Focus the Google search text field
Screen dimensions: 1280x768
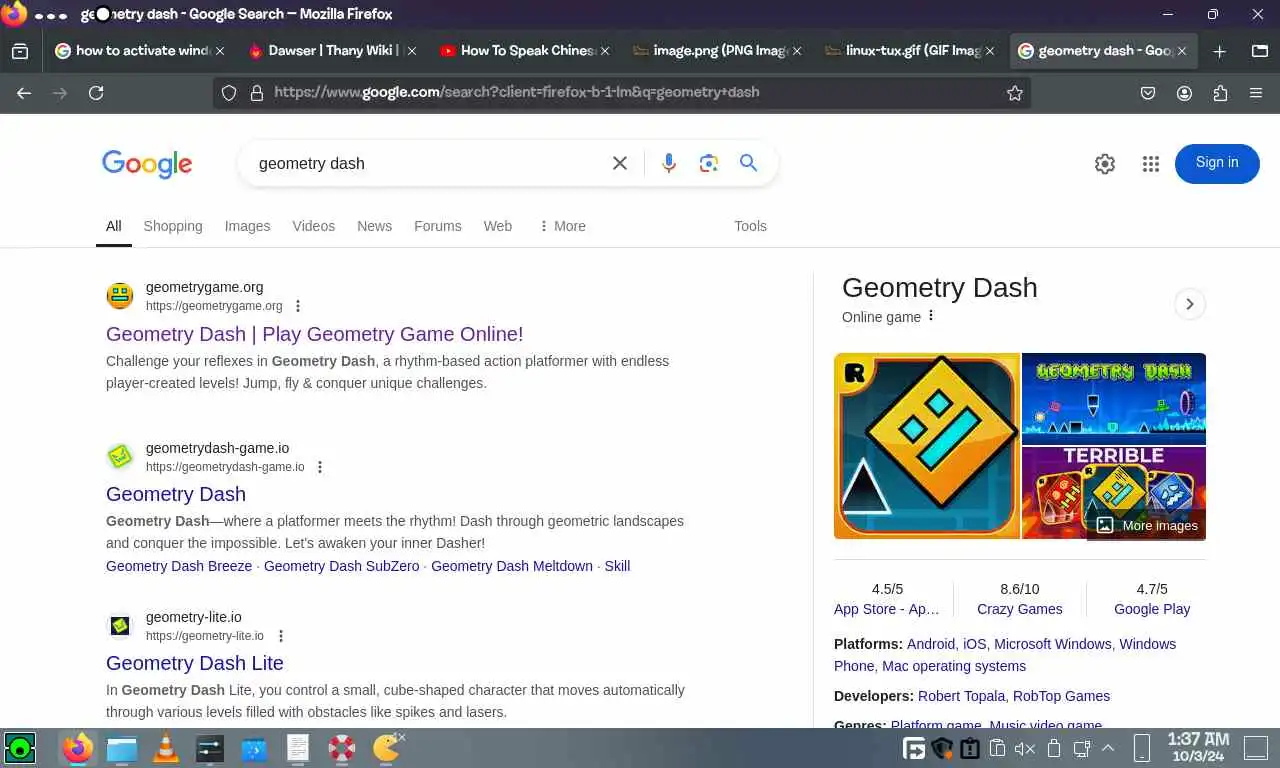click(x=428, y=163)
